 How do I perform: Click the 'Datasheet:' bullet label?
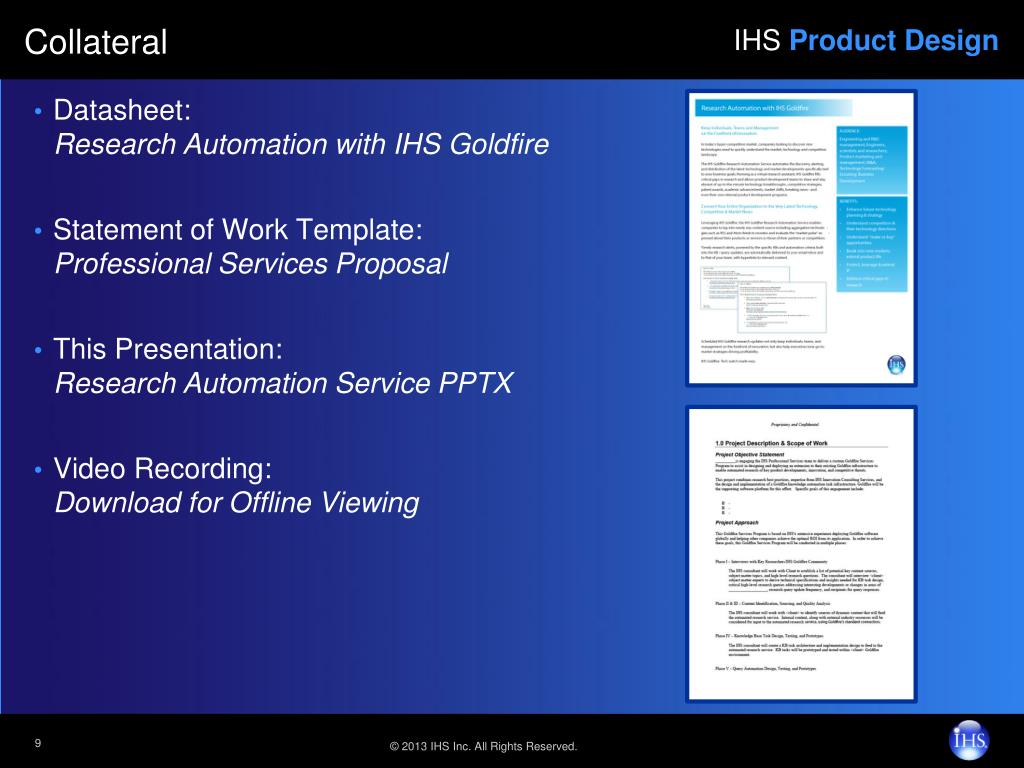(x=122, y=110)
